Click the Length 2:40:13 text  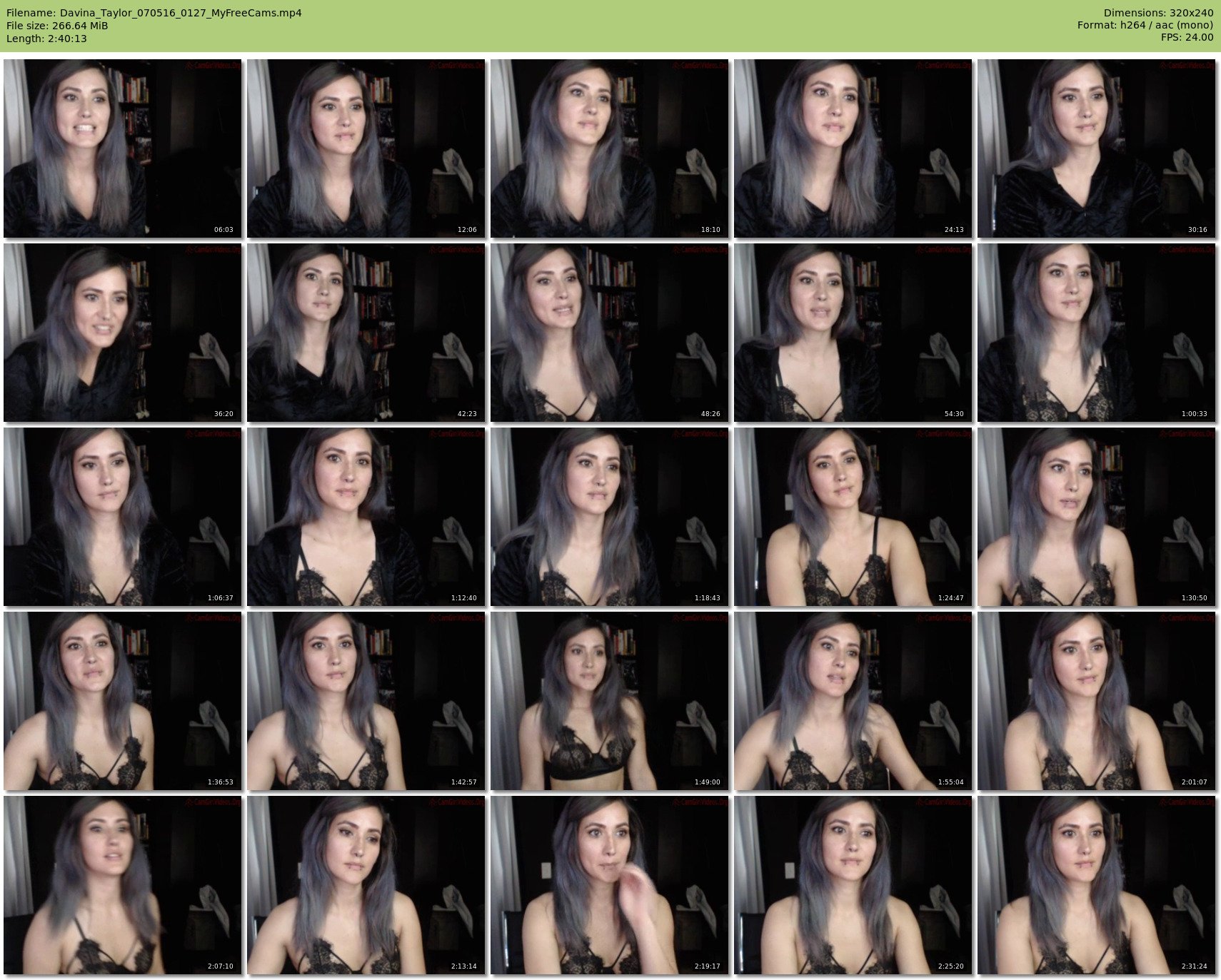pyautogui.click(x=46, y=39)
